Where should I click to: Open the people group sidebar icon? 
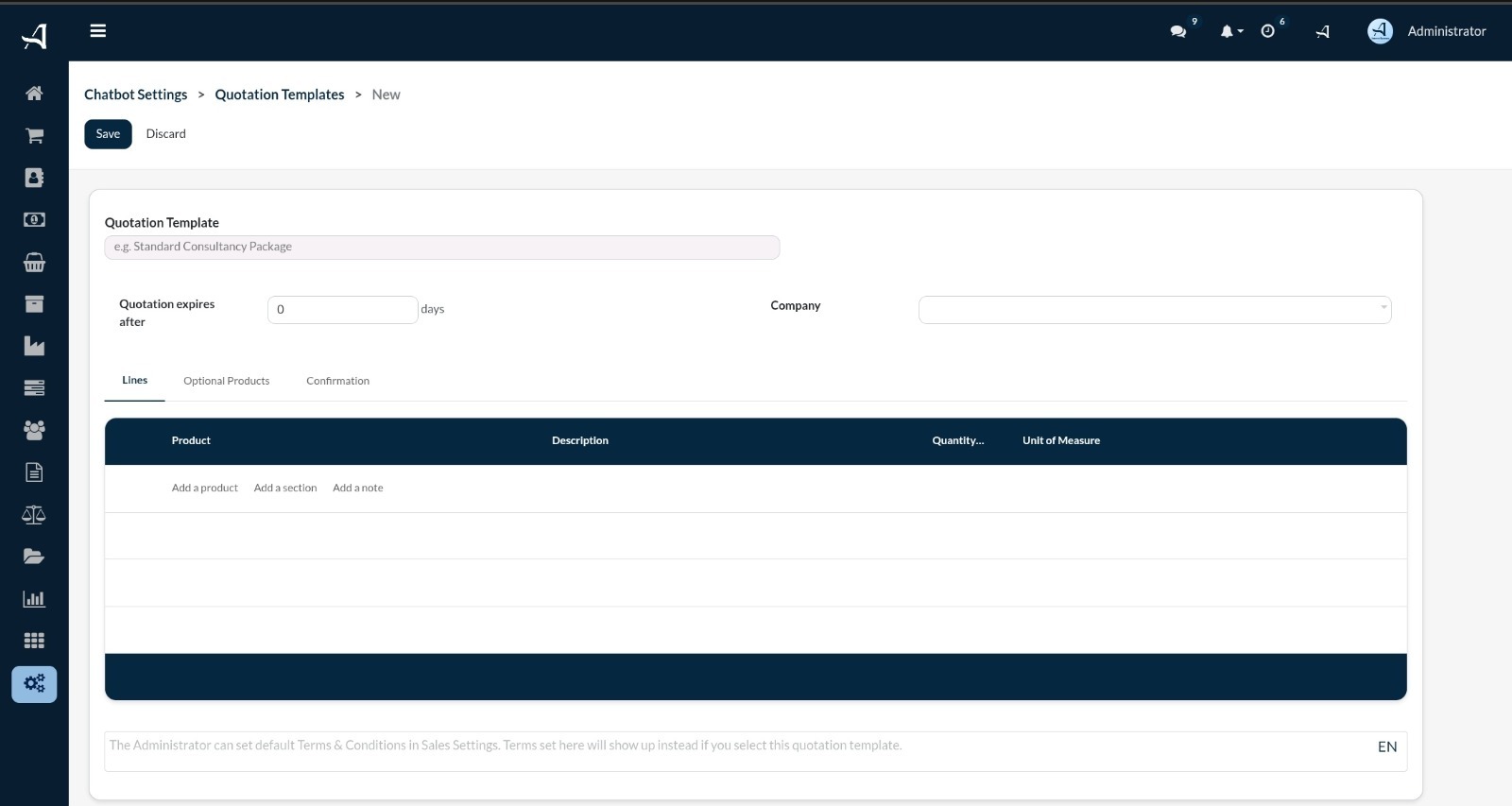34,430
